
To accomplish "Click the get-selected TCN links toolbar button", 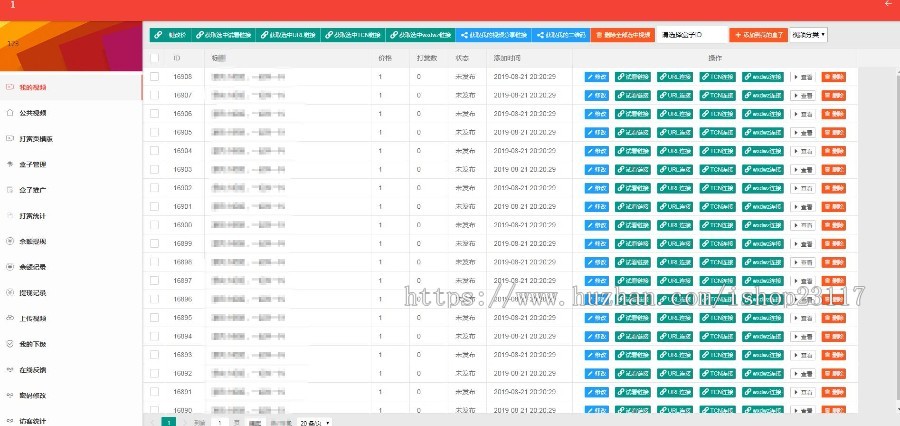I will 353,35.
